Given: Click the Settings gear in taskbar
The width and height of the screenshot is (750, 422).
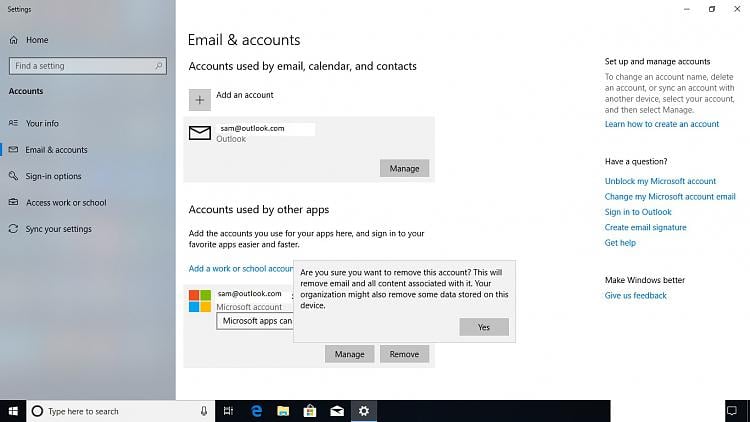Looking at the screenshot, I should (364, 411).
